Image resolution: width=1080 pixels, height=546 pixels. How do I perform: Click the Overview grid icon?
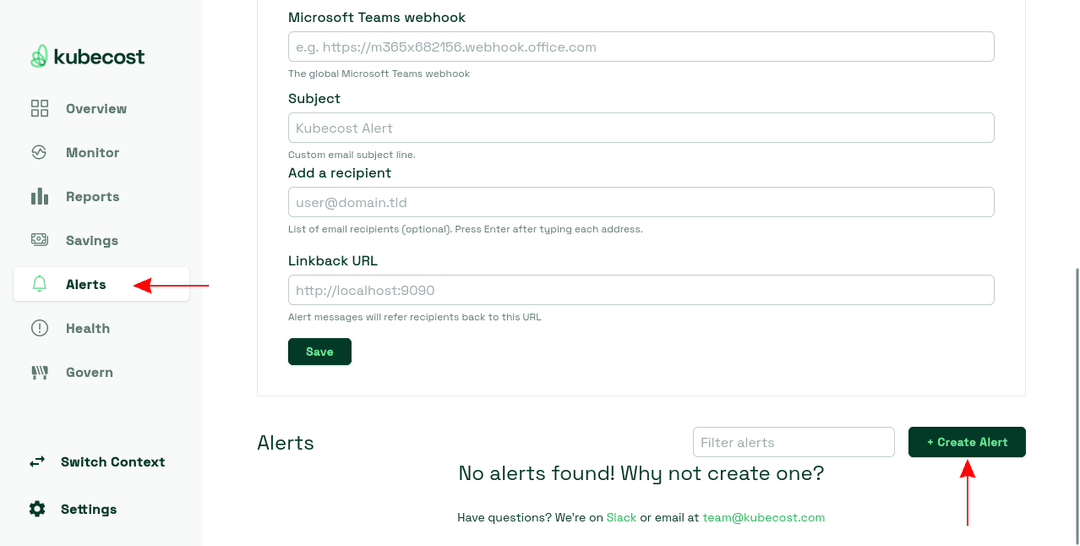(39, 109)
